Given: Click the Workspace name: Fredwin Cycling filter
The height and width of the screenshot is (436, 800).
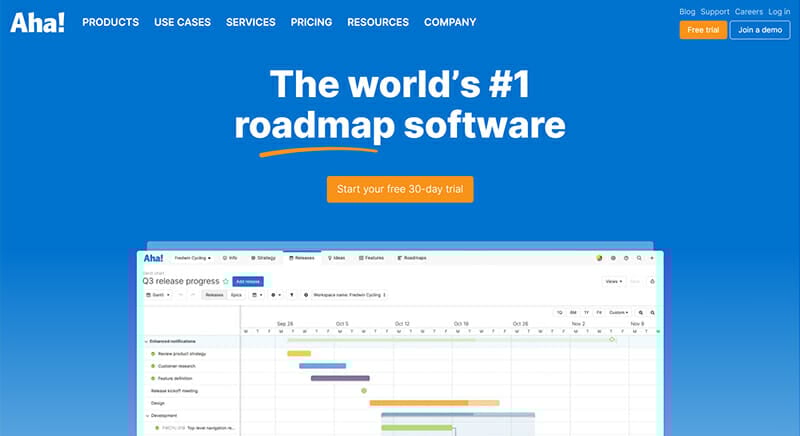Looking at the screenshot, I should [x=349, y=295].
